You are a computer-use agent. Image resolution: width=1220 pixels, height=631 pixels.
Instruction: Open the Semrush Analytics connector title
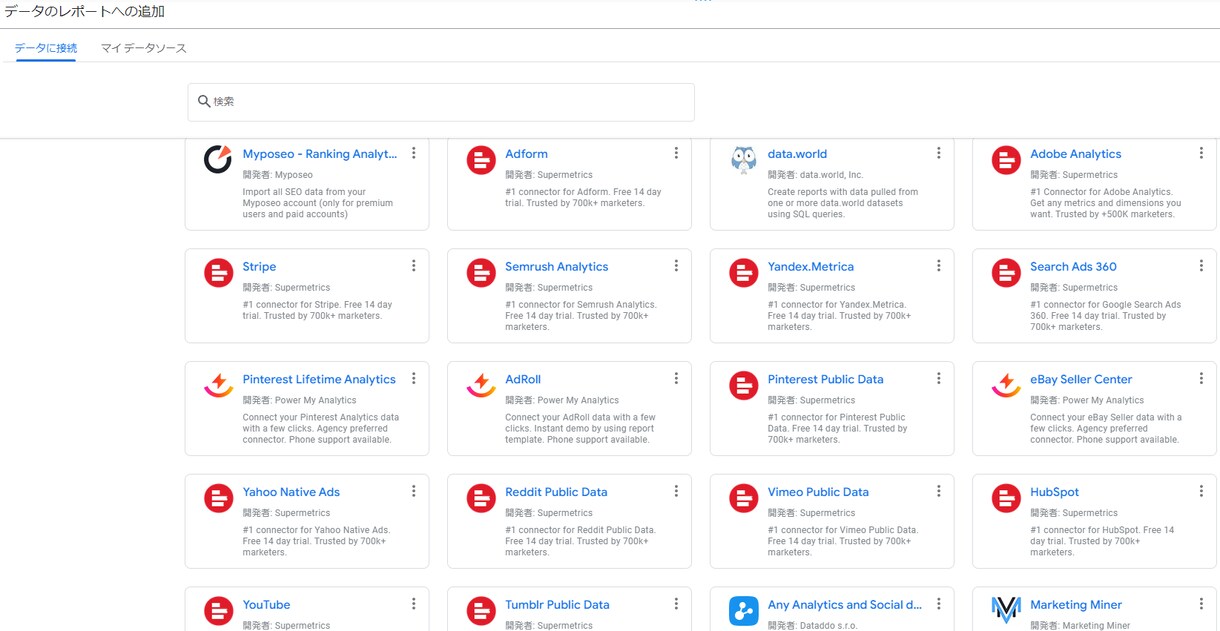557,267
